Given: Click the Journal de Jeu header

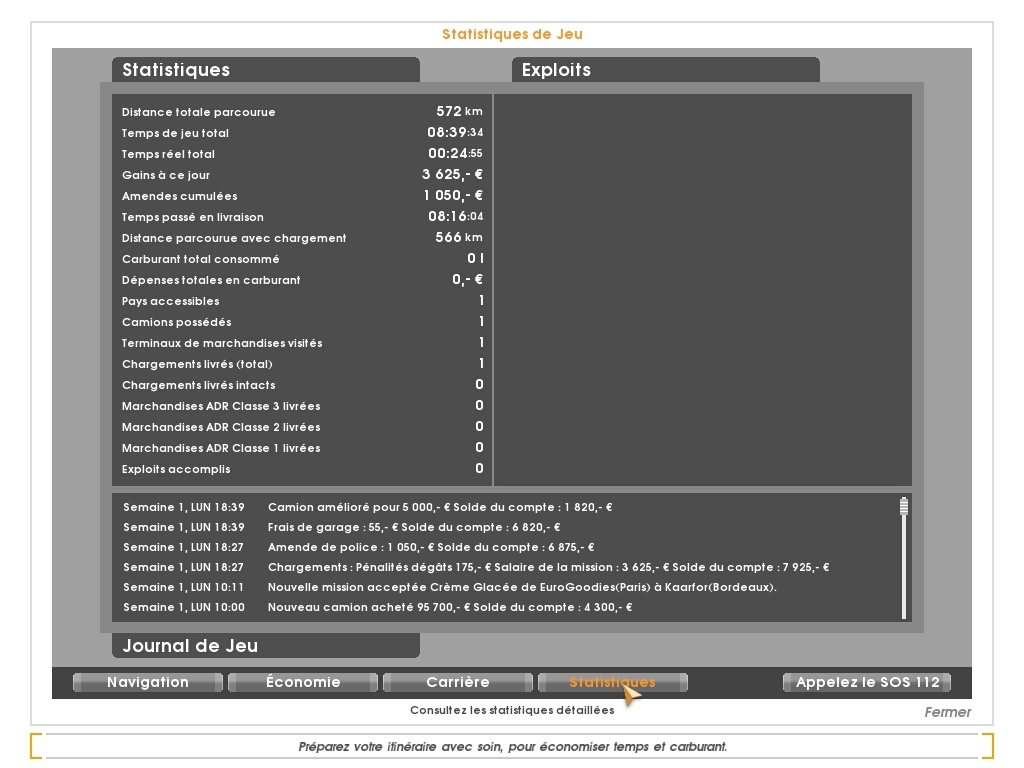Looking at the screenshot, I should pyautogui.click(x=265, y=646).
